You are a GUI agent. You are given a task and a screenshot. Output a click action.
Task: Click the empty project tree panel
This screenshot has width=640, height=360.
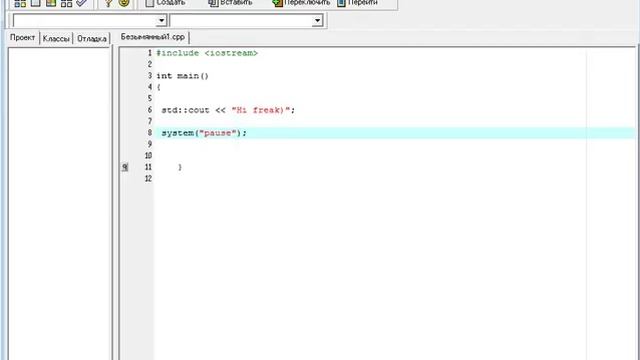coord(59,203)
